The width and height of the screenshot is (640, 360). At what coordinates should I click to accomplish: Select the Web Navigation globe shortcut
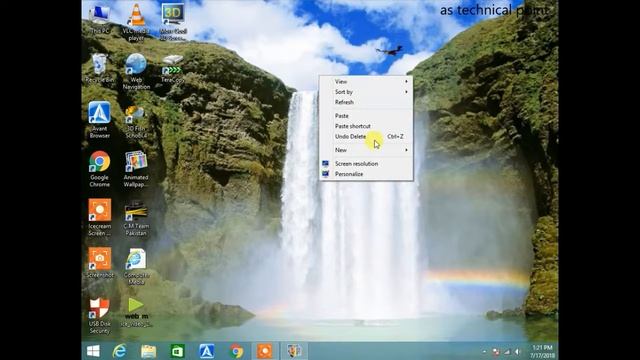(136, 71)
